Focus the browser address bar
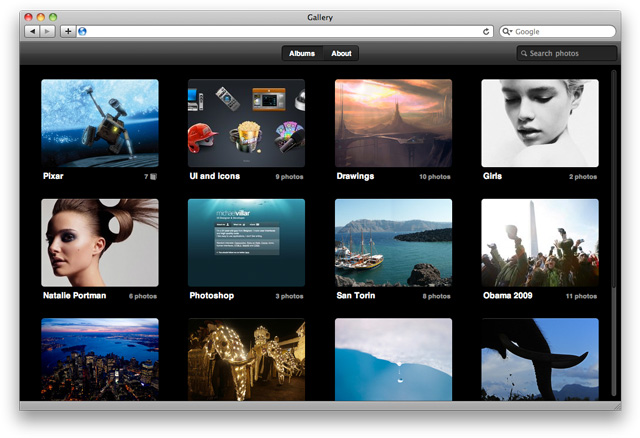 tap(284, 31)
